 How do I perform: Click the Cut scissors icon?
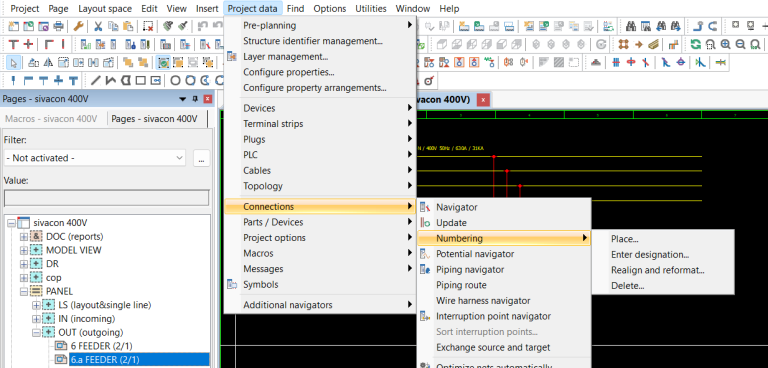point(98,26)
